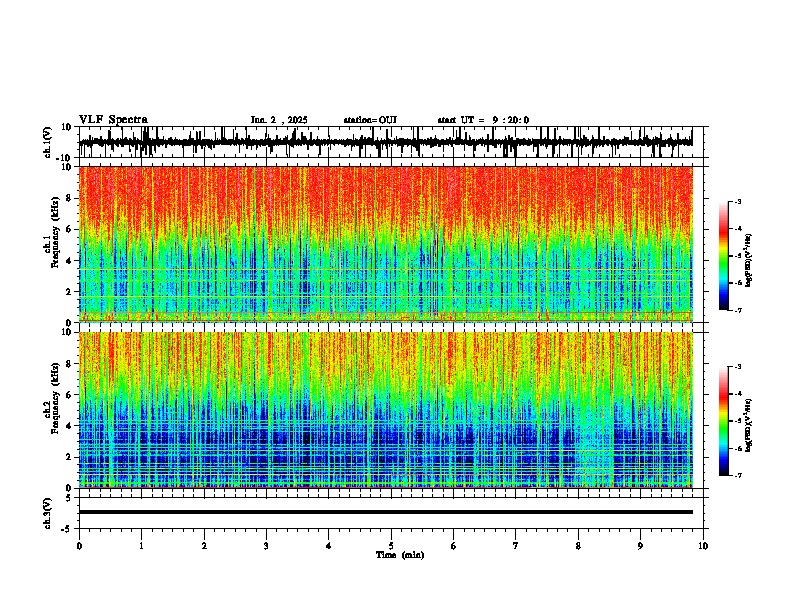Viewport: 792px width, 612px height.
Task: Click the '7' tick on time axis
Action: (x=516, y=546)
